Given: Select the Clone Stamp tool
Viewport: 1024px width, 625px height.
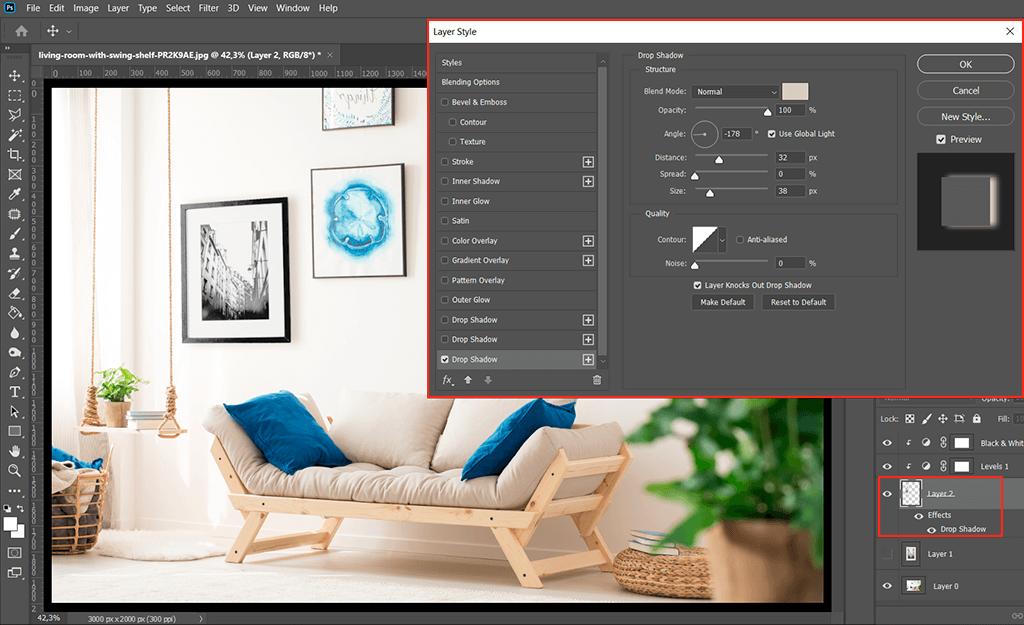Looking at the screenshot, I should tap(14, 253).
